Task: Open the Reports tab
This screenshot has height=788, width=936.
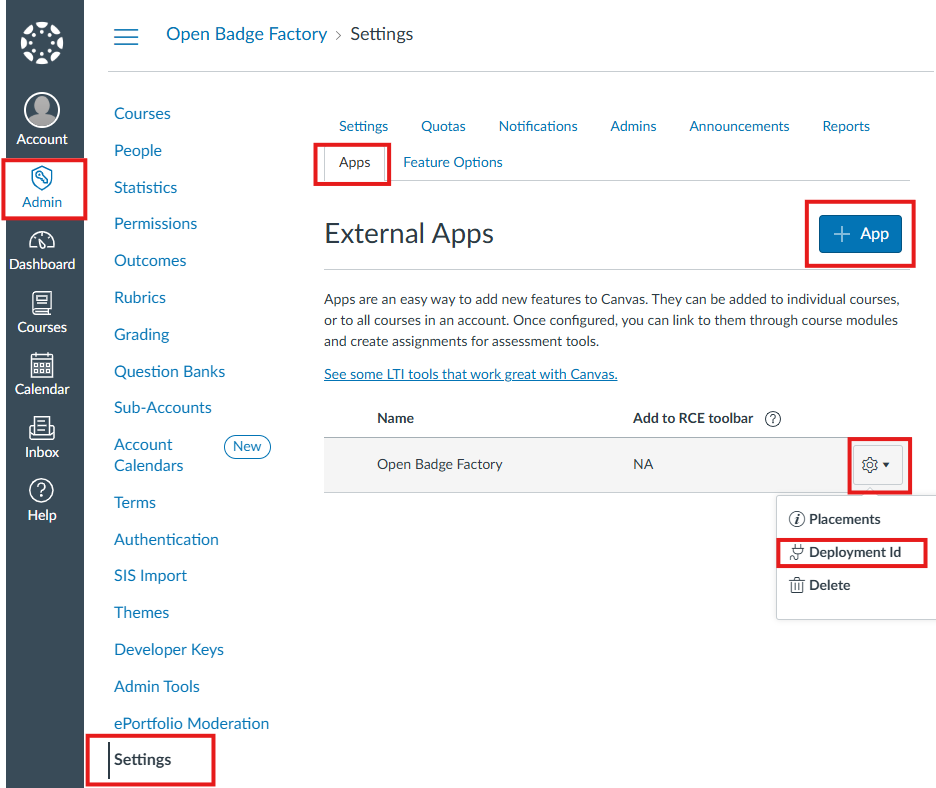Action: 845,127
